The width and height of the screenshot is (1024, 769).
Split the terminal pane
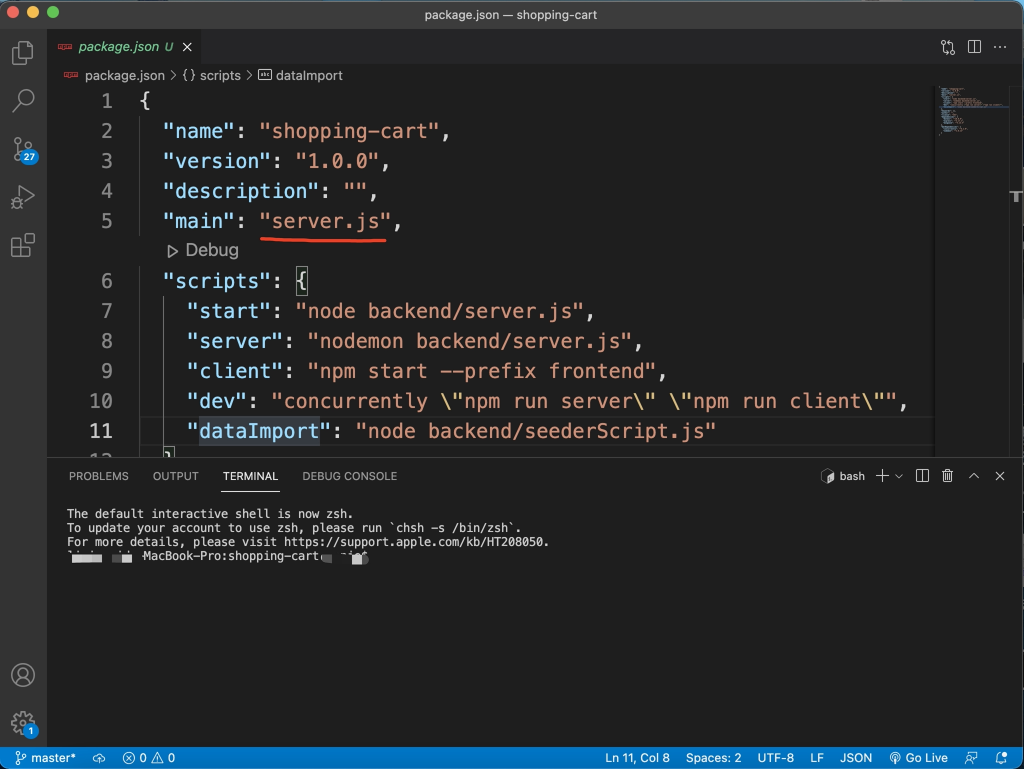922,476
